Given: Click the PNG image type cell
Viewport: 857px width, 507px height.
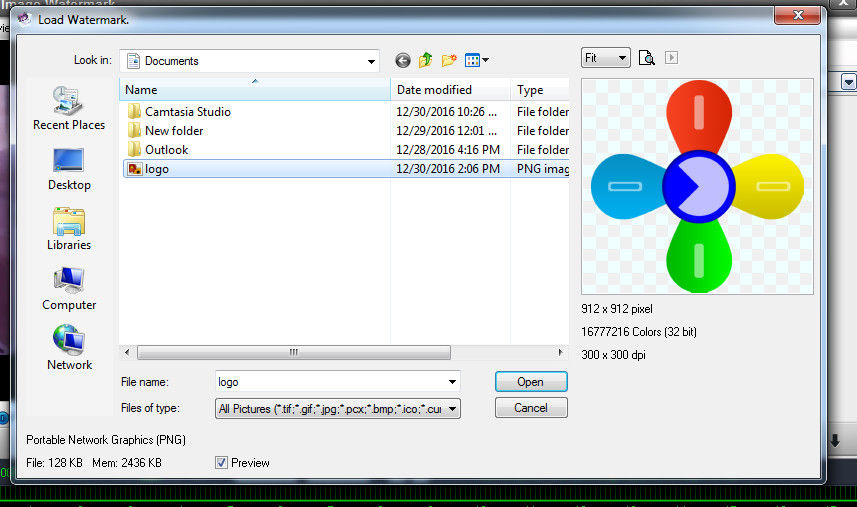Looking at the screenshot, I should point(543,169).
